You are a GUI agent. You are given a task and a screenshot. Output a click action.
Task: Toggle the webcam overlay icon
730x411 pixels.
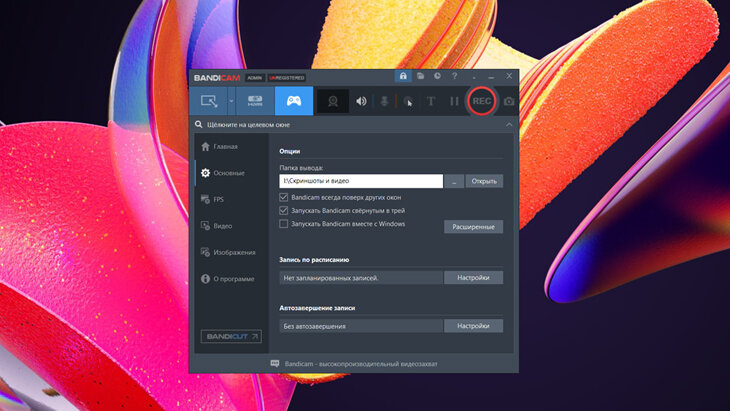pos(333,101)
